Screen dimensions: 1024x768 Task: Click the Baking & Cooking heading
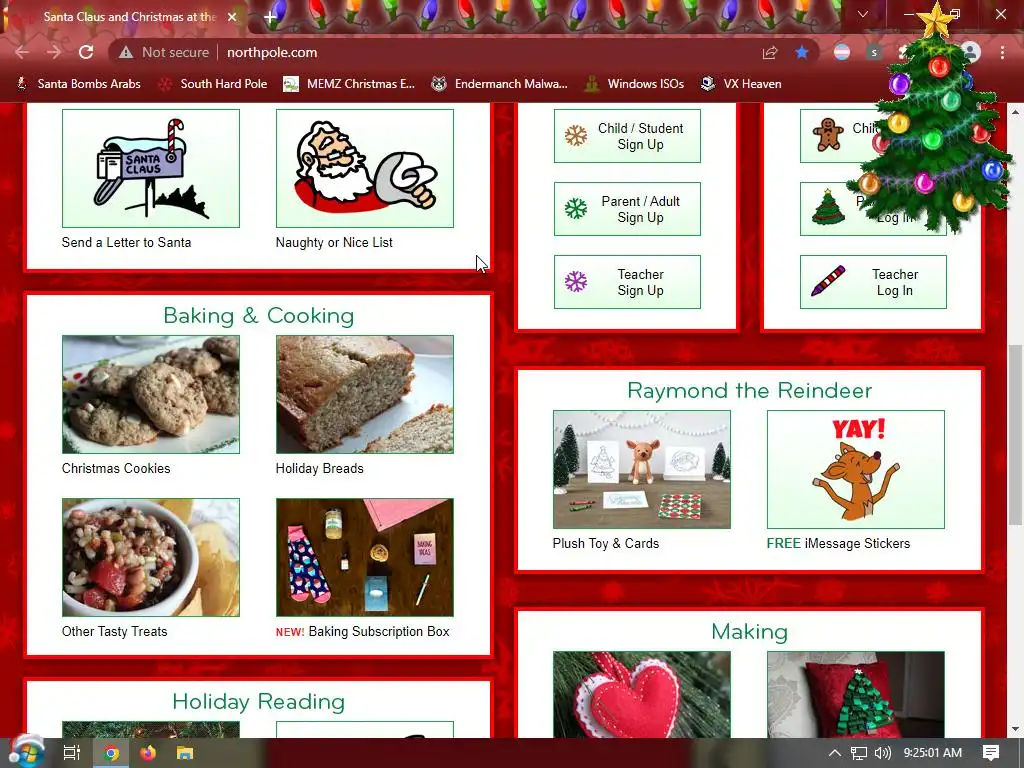tap(259, 315)
